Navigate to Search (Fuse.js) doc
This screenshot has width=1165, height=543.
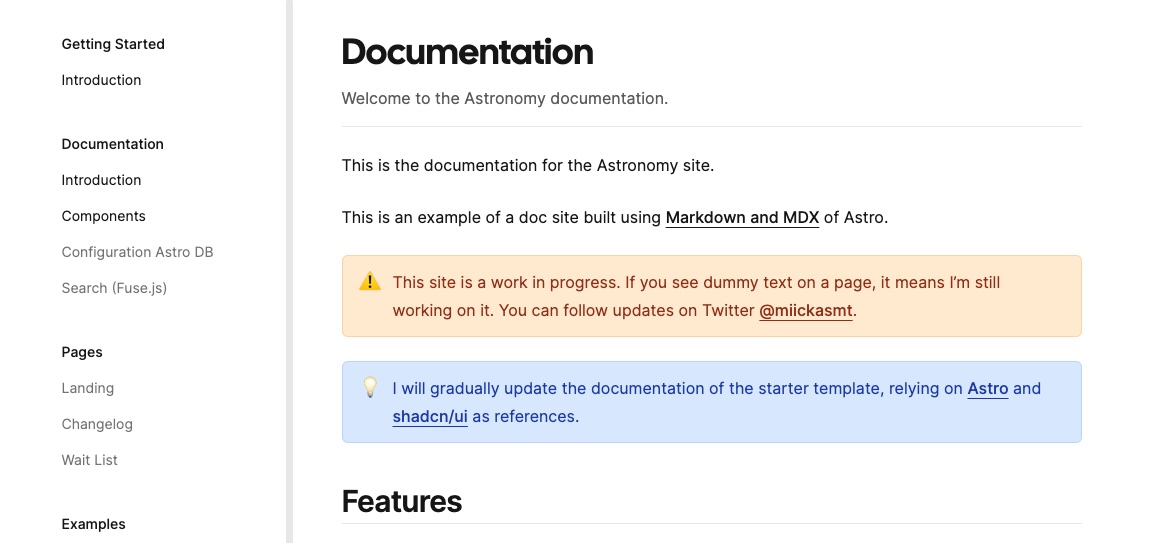click(114, 288)
